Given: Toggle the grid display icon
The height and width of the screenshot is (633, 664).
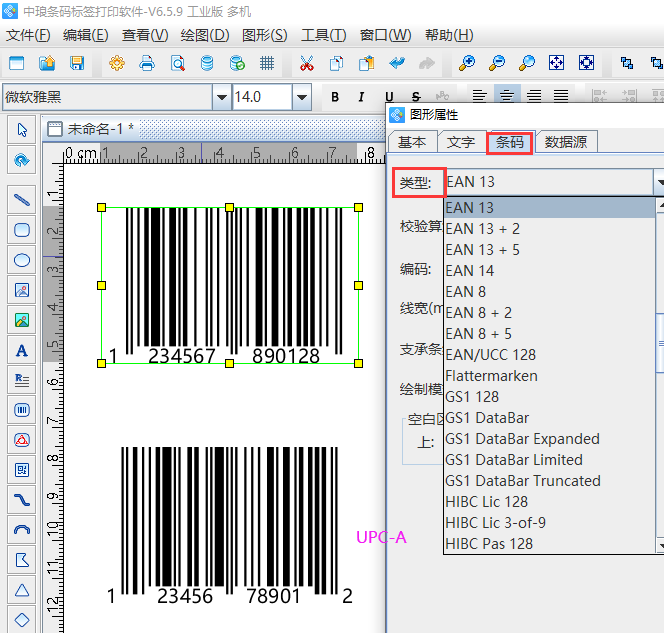Looking at the screenshot, I should click(267, 64).
